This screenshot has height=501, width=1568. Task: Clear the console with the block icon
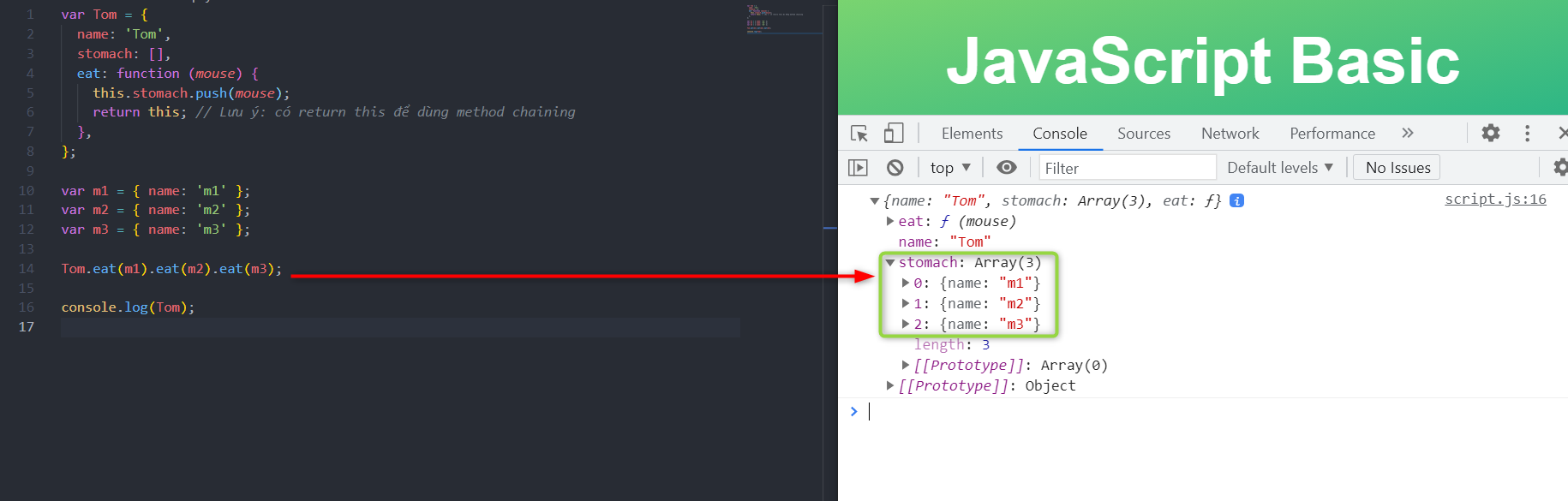pyautogui.click(x=895, y=168)
